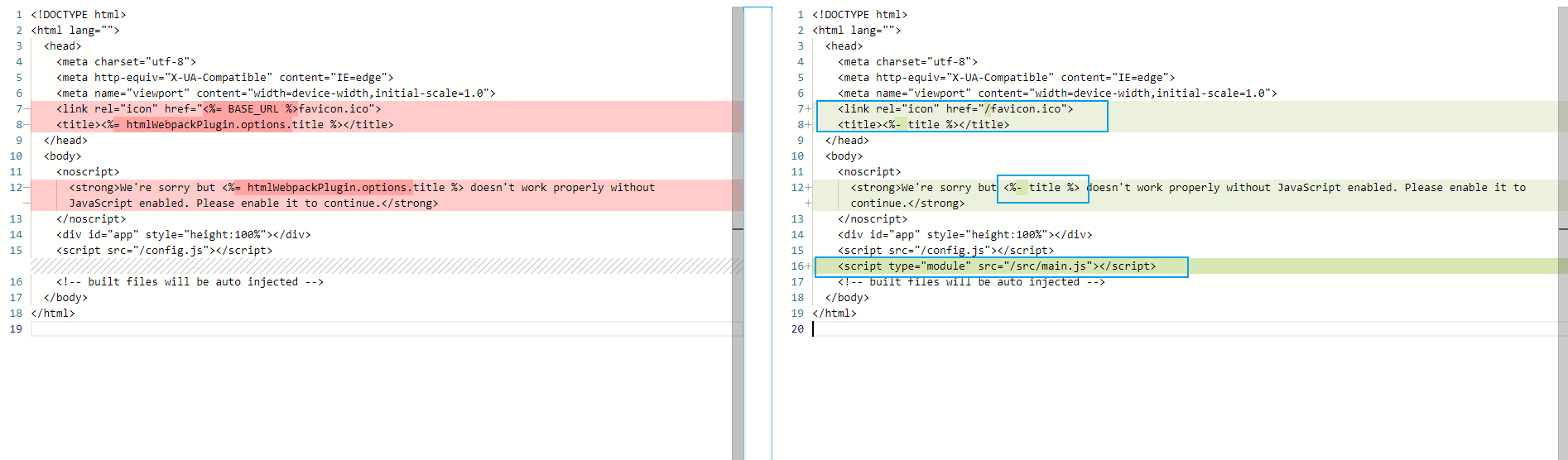Click viewport meta line in original pane

[x=276, y=93]
